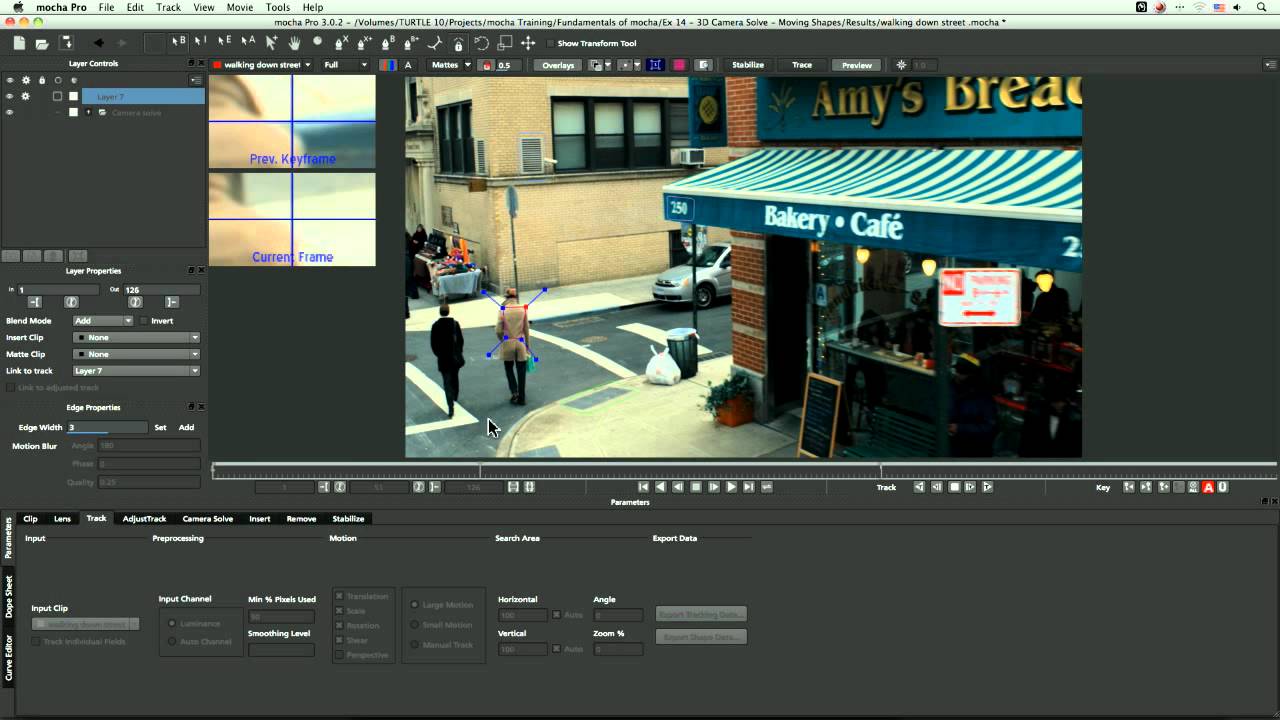
Task: Click the Edge Width Set button
Action: tap(160, 427)
